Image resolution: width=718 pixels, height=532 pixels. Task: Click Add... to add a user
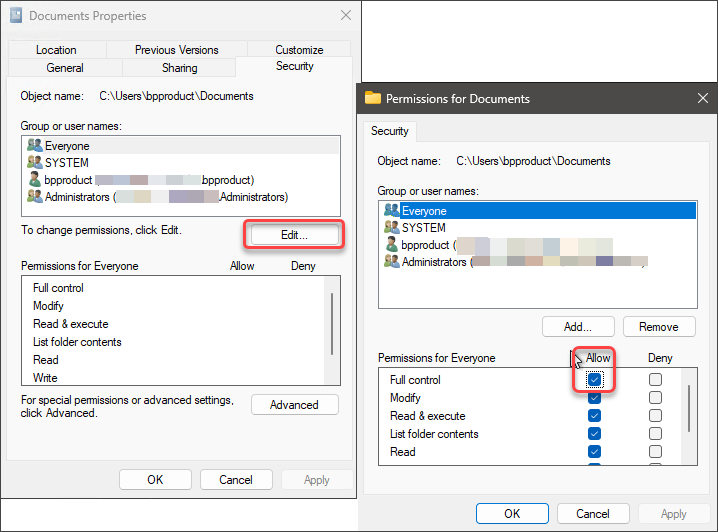[578, 327]
